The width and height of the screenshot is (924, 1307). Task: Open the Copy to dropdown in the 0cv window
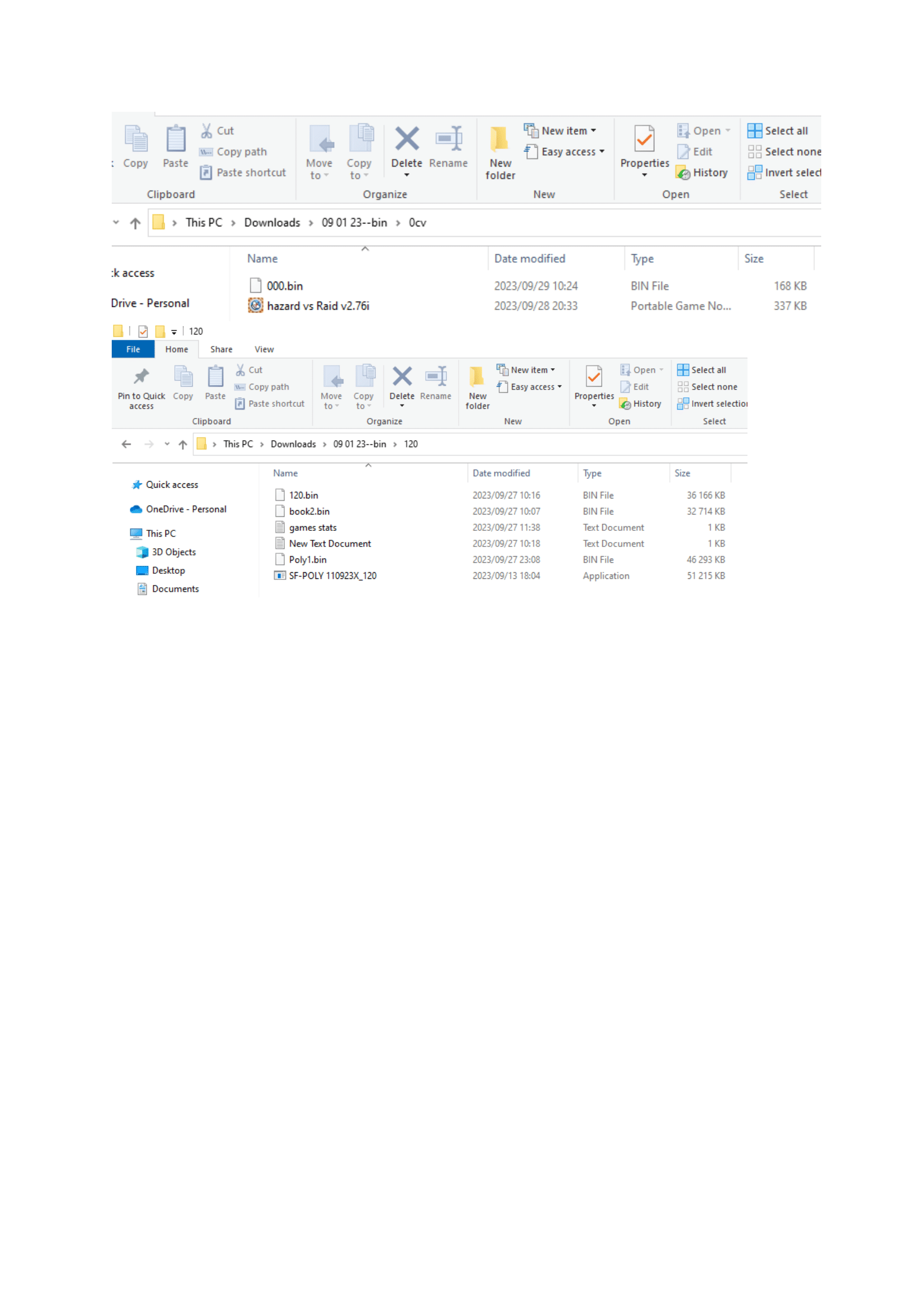point(359,153)
